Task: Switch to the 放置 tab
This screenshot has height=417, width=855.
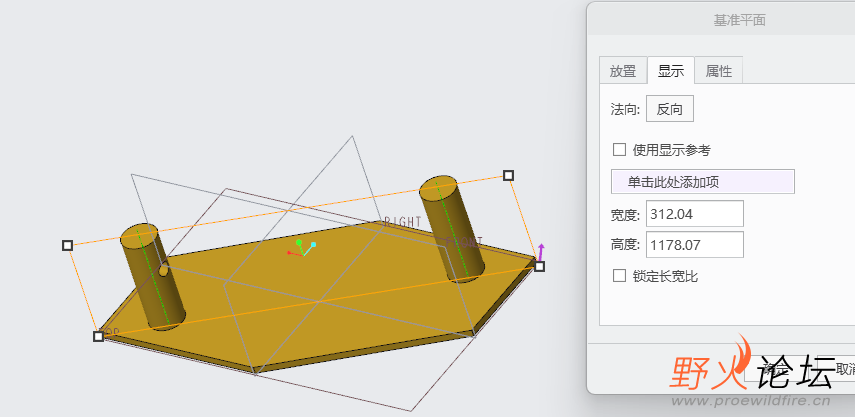Action: tap(623, 71)
